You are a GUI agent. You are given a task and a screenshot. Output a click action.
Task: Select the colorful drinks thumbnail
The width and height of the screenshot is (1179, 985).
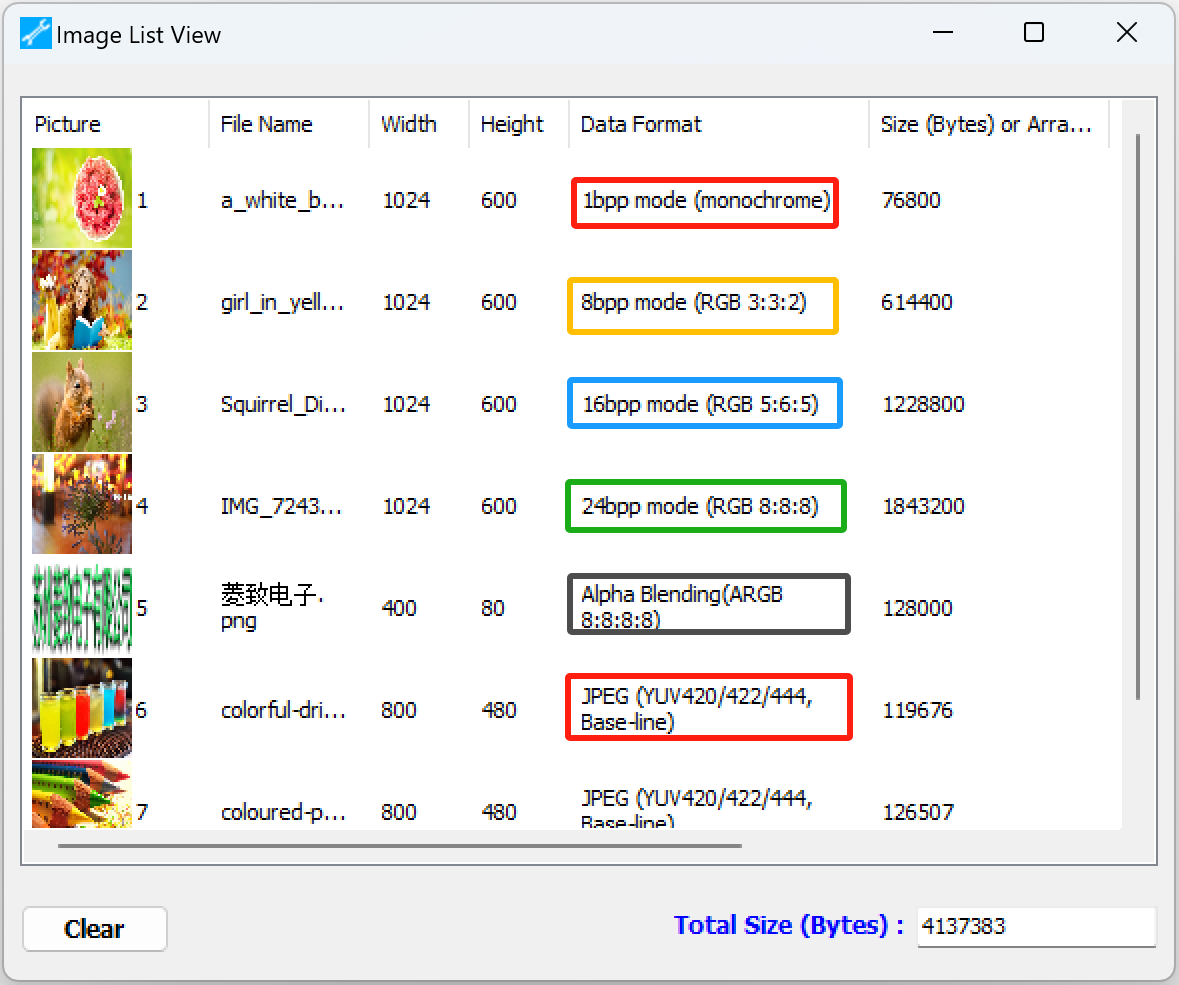(82, 708)
